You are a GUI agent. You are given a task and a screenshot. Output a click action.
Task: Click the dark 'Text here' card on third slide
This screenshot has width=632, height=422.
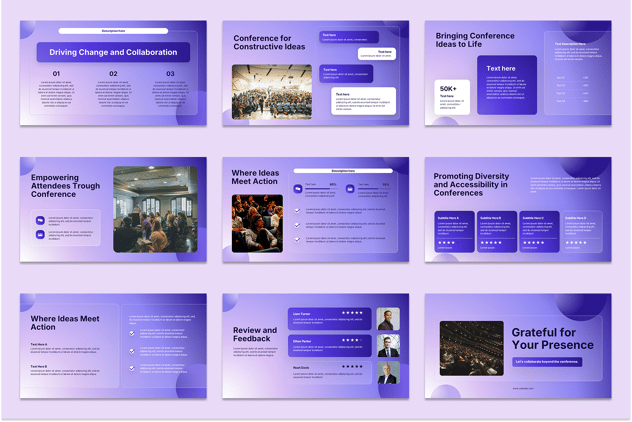[506, 85]
